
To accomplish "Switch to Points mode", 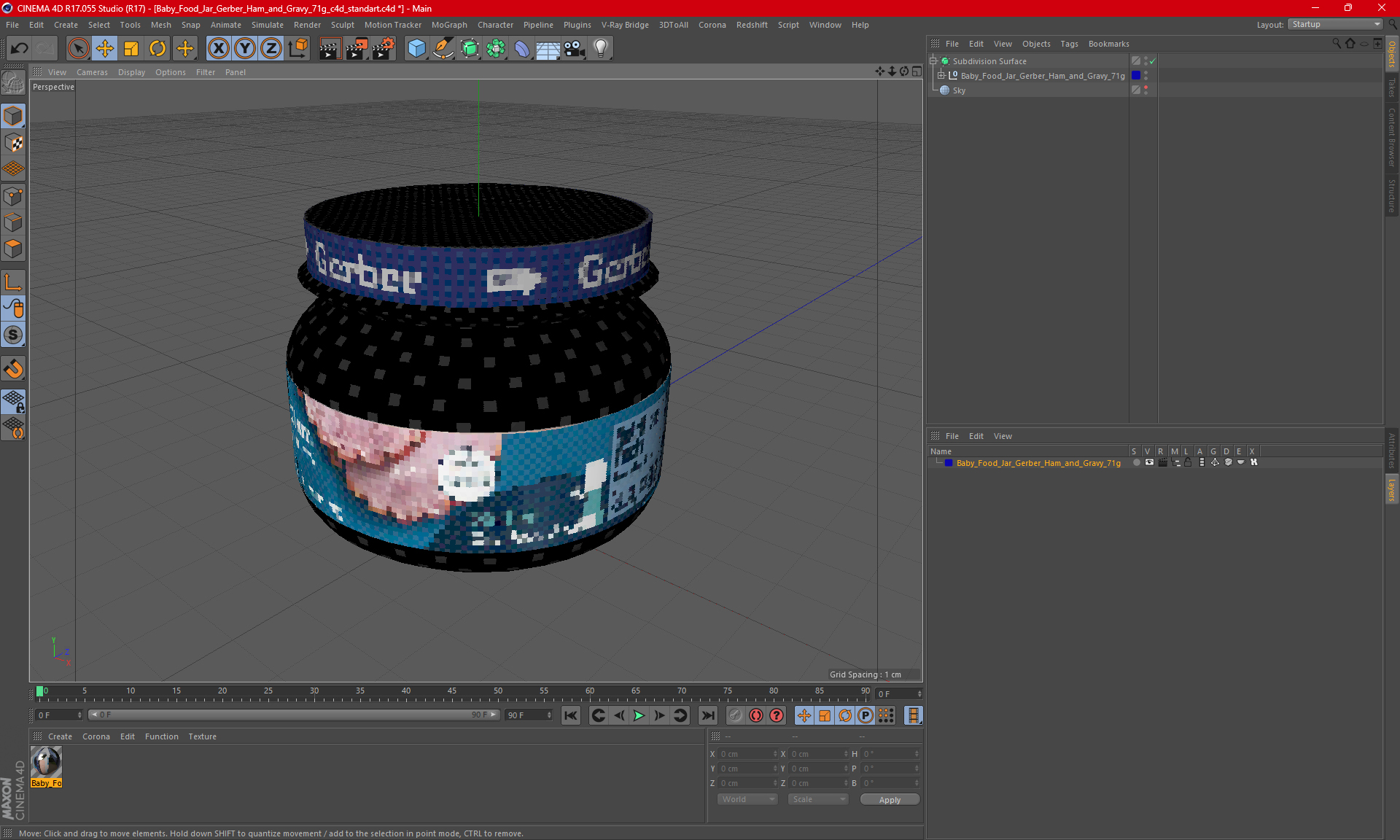I will coord(13,196).
